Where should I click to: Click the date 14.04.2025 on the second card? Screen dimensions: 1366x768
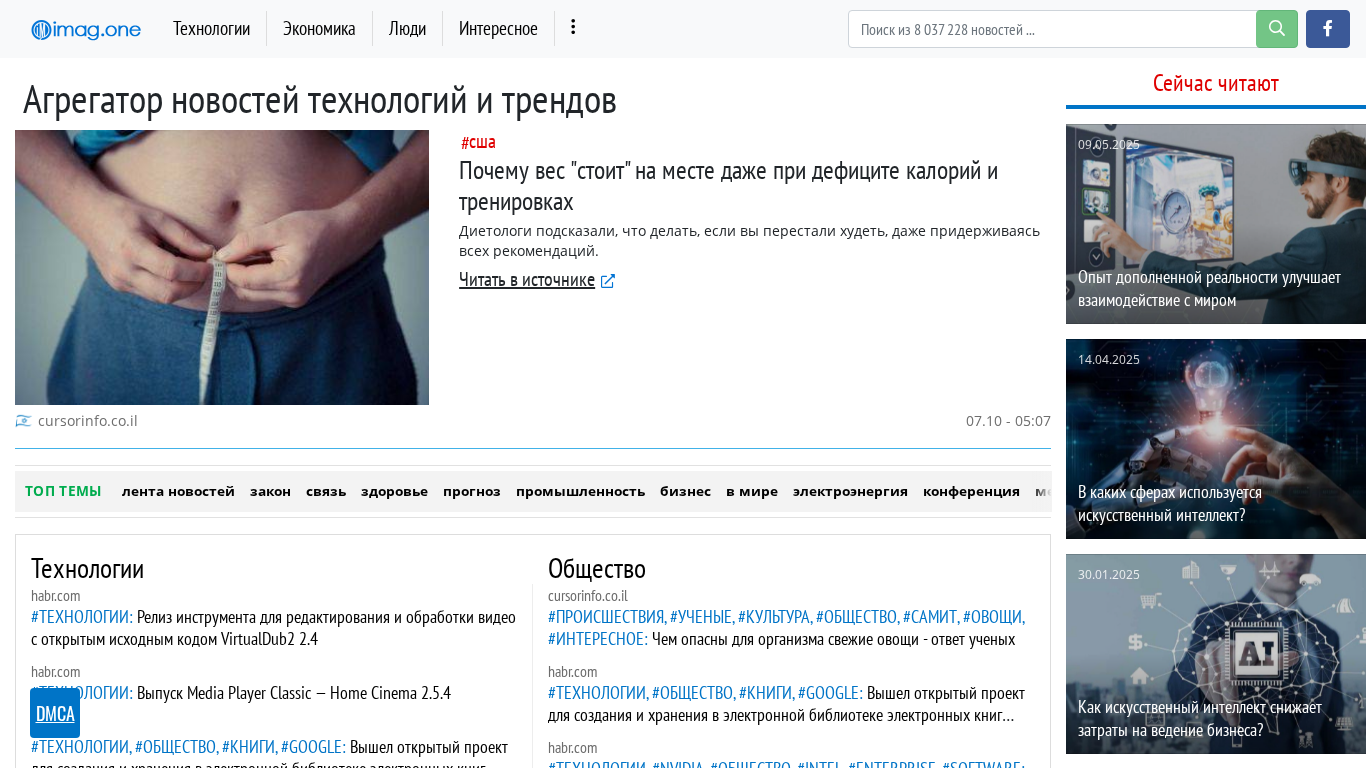[x=1108, y=359]
